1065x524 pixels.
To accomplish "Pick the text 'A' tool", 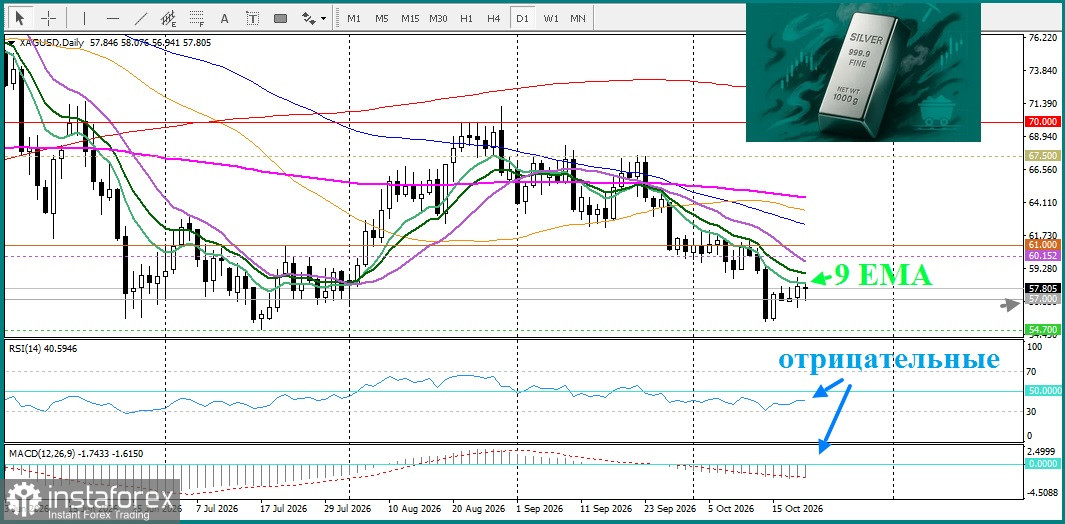I will pyautogui.click(x=225, y=18).
